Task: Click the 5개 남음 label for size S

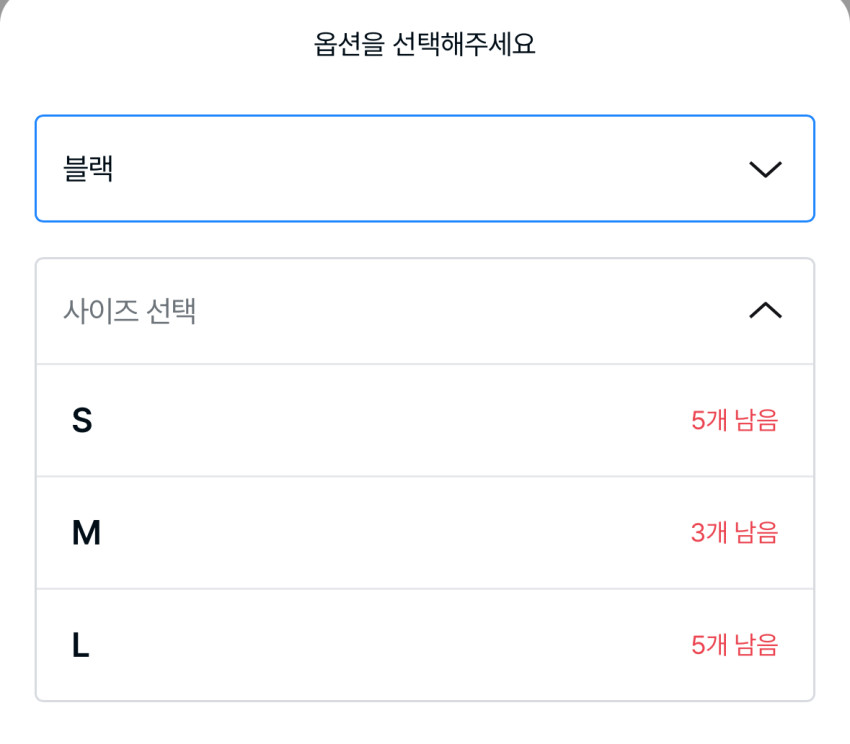Action: coord(734,421)
